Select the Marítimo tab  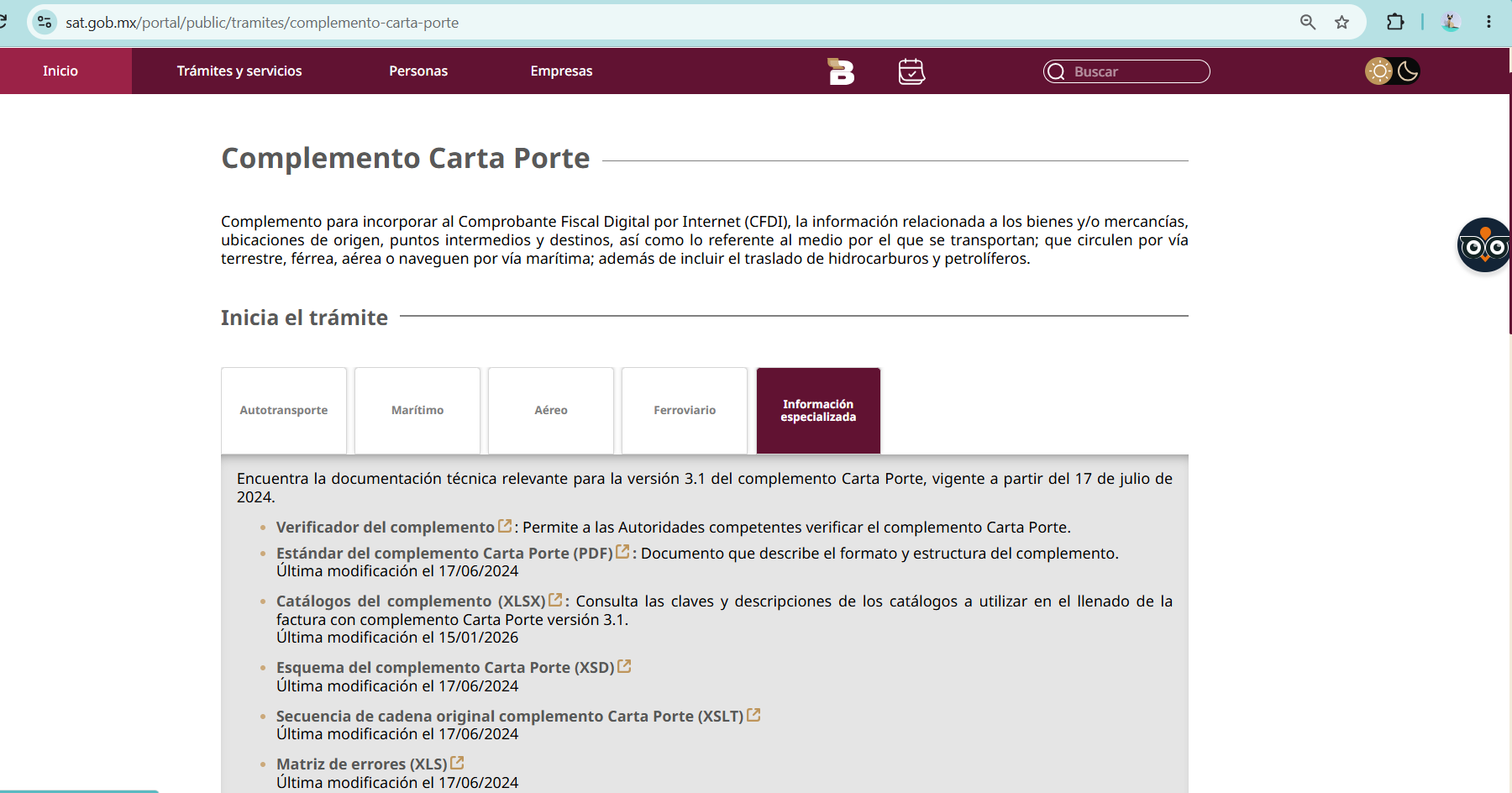pos(417,411)
